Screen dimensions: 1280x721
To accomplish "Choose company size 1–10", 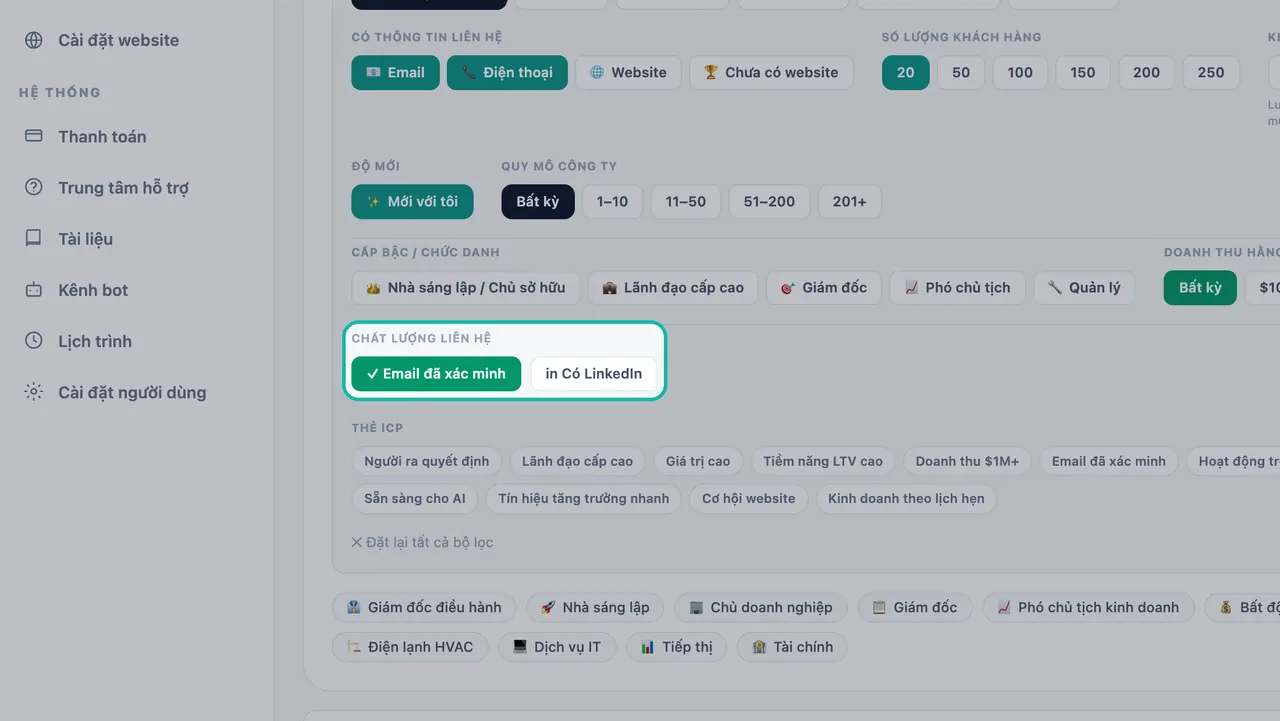I will click(x=612, y=201).
